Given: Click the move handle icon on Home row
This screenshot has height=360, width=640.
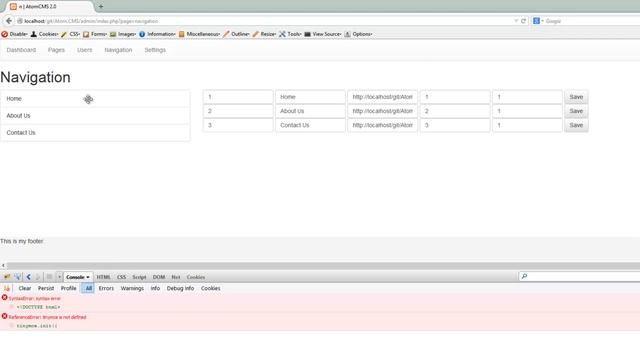Looking at the screenshot, I should point(88,99).
